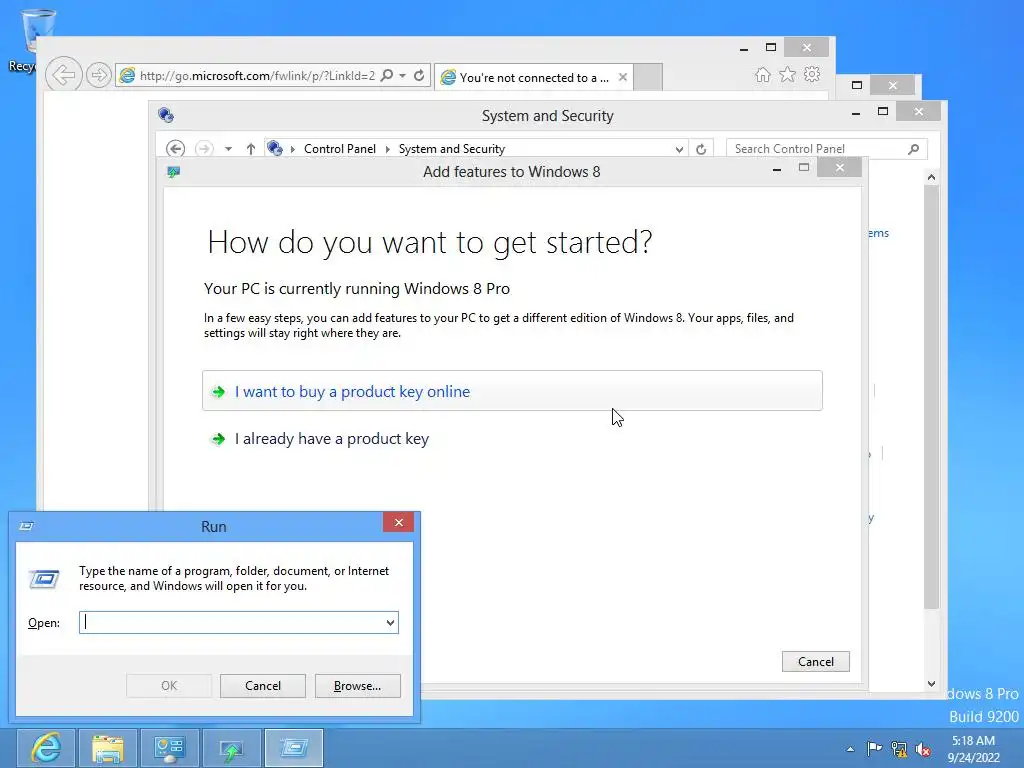Maximize the System and Security window
Viewport: 1024px width, 768px height.
click(x=883, y=112)
